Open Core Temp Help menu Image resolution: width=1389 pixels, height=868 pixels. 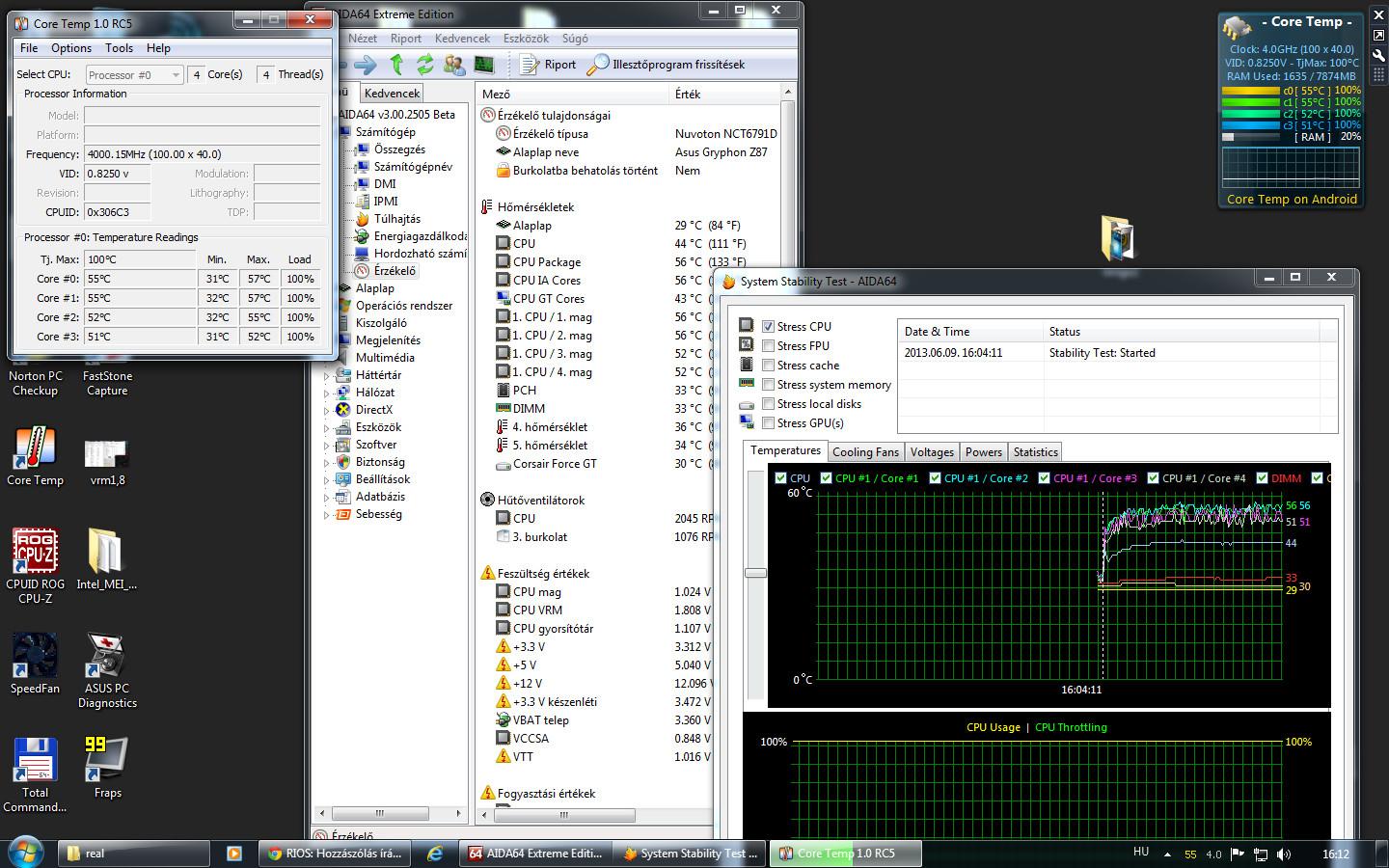tap(158, 47)
